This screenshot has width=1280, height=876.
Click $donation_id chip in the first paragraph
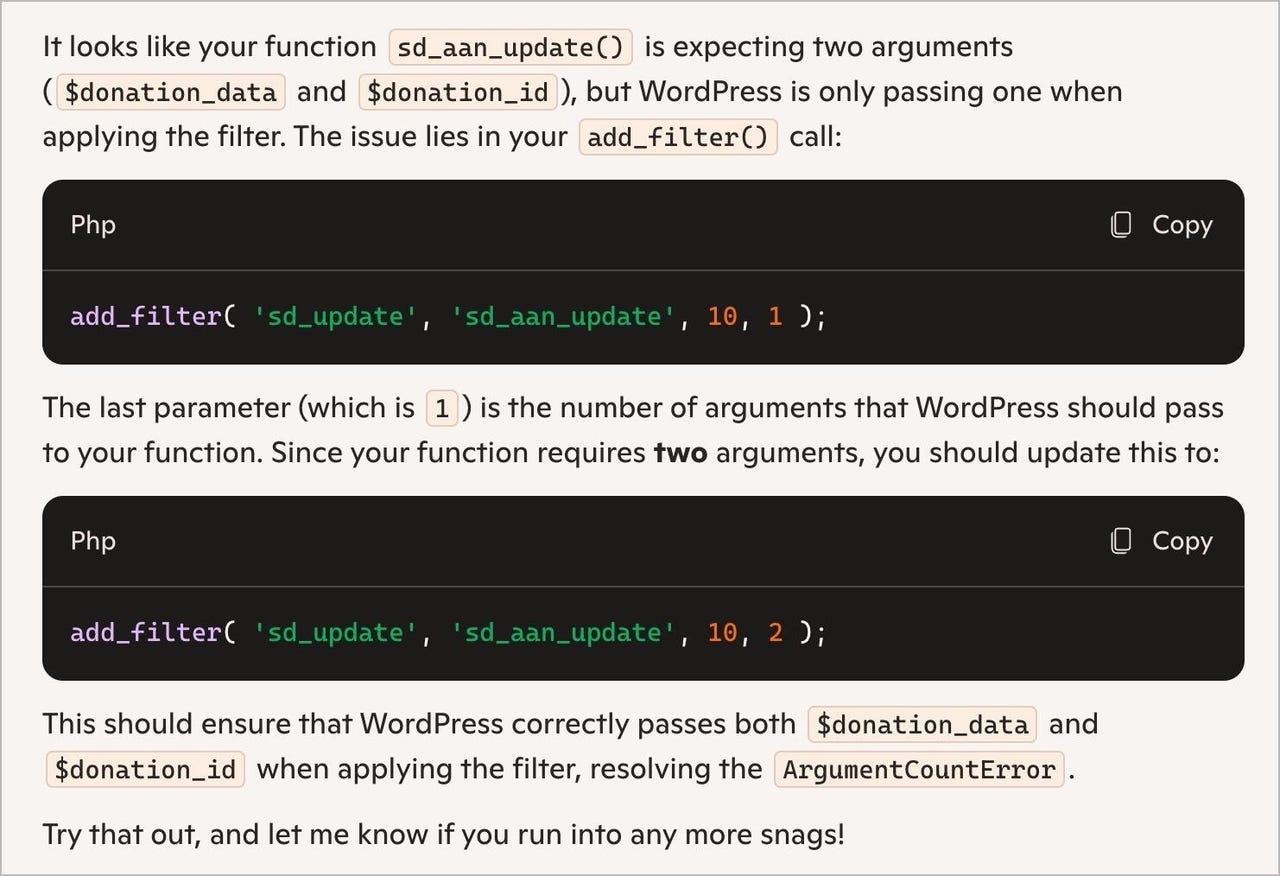pyautogui.click(x=457, y=93)
